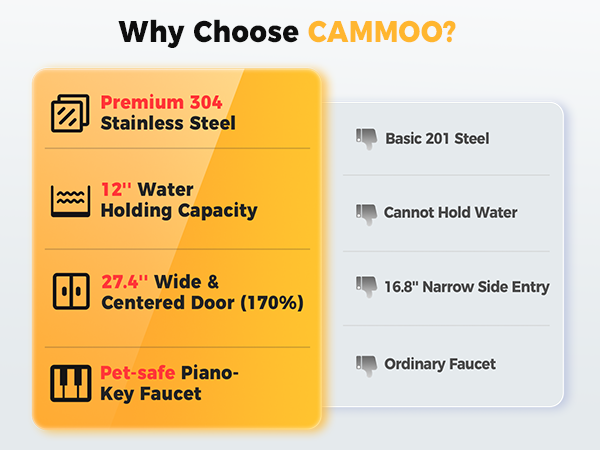Click the water level tub icon
This screenshot has height=450, width=600.
[x=71, y=201]
